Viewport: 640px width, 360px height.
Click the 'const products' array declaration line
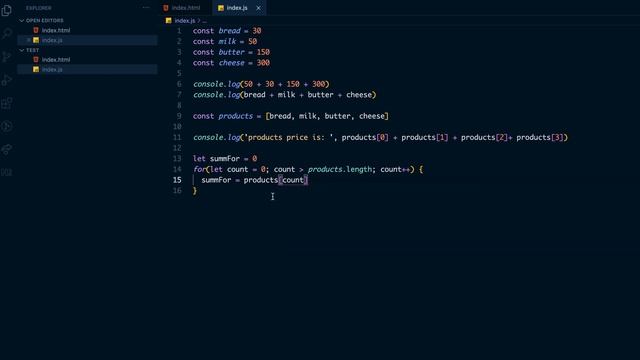click(291, 116)
